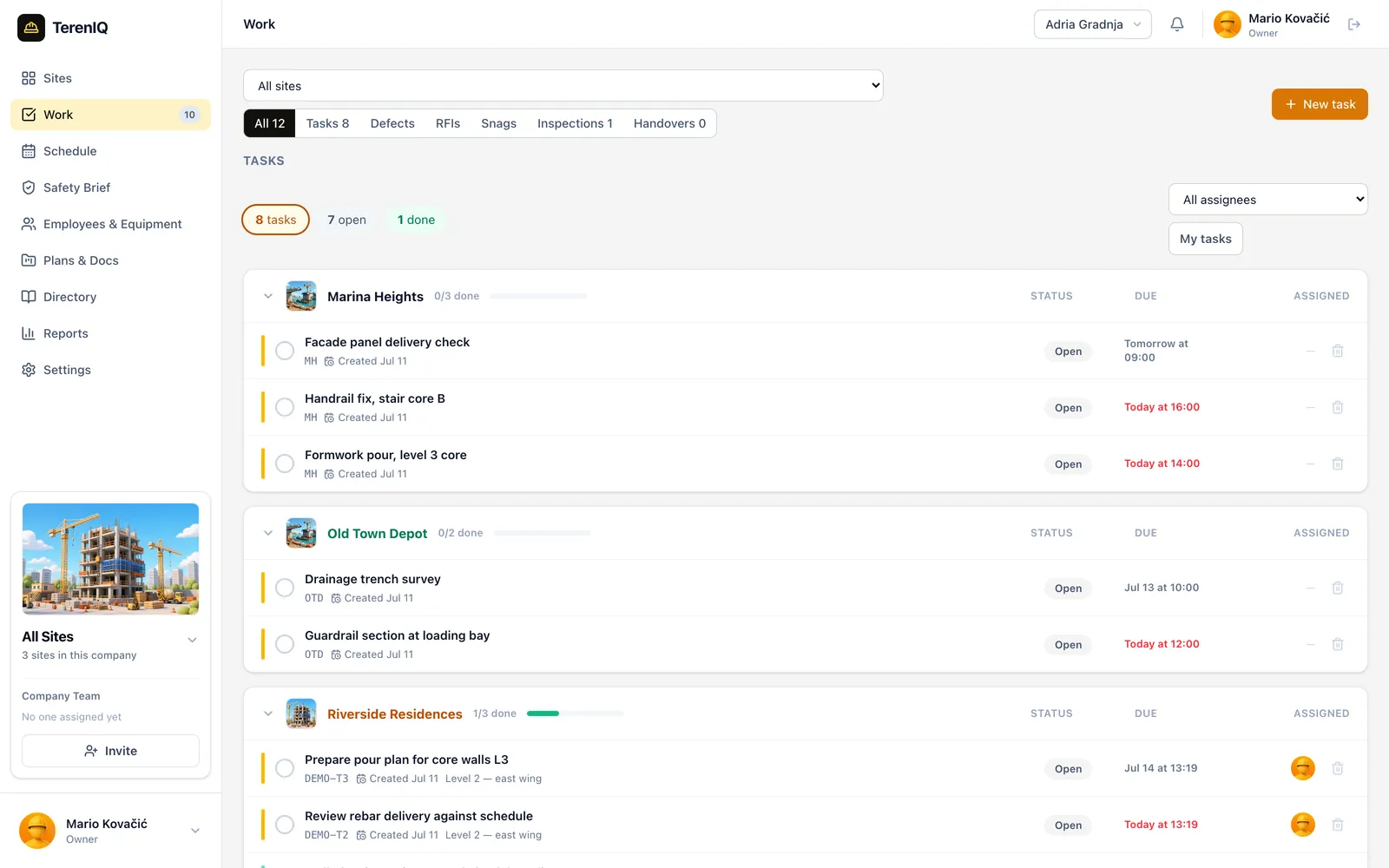Viewport: 1389px width, 868px height.
Task: Click the Open status of Drainage trench survey
Action: click(x=1068, y=589)
